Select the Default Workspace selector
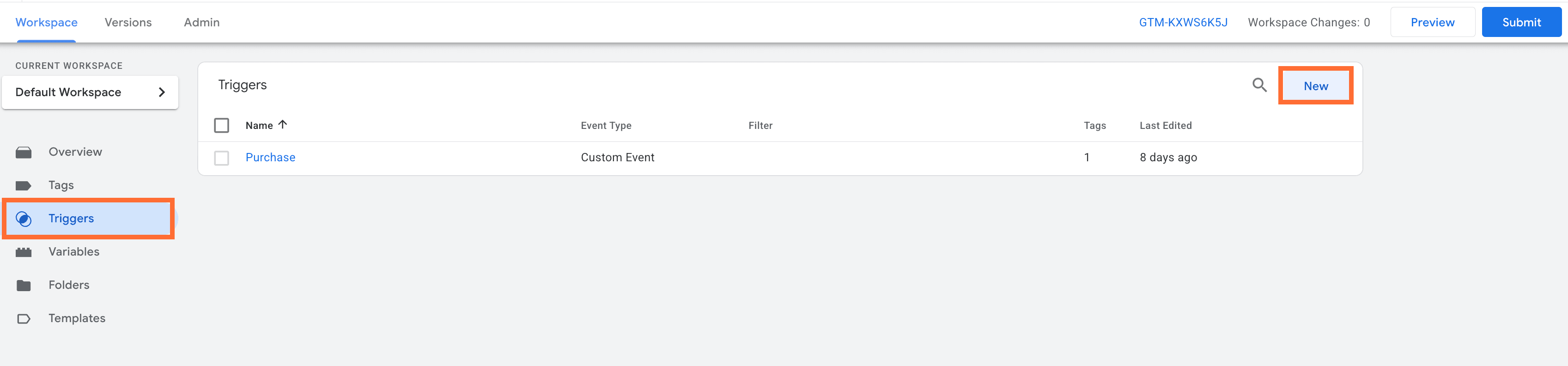Image resolution: width=1568 pixels, height=366 pixels. coord(90,92)
